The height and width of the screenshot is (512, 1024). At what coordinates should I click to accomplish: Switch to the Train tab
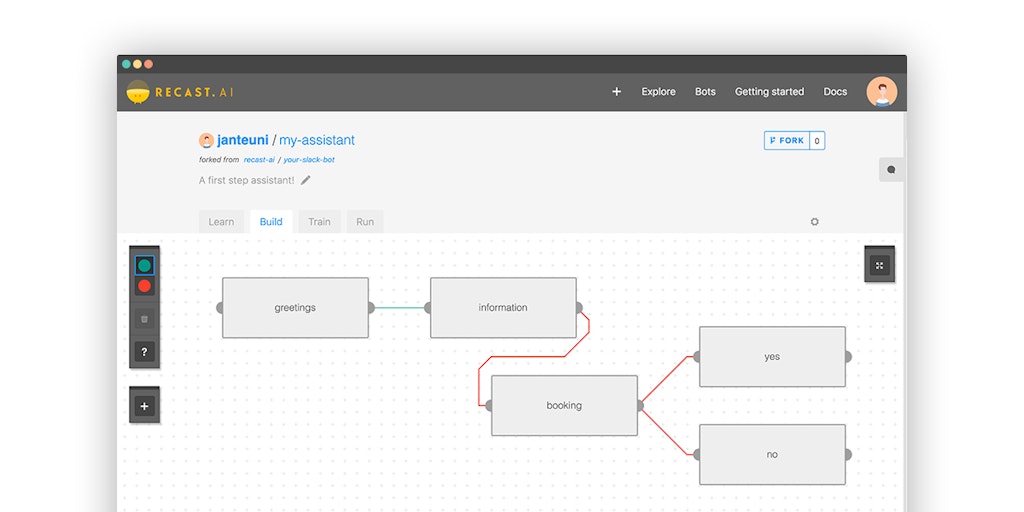[319, 222]
